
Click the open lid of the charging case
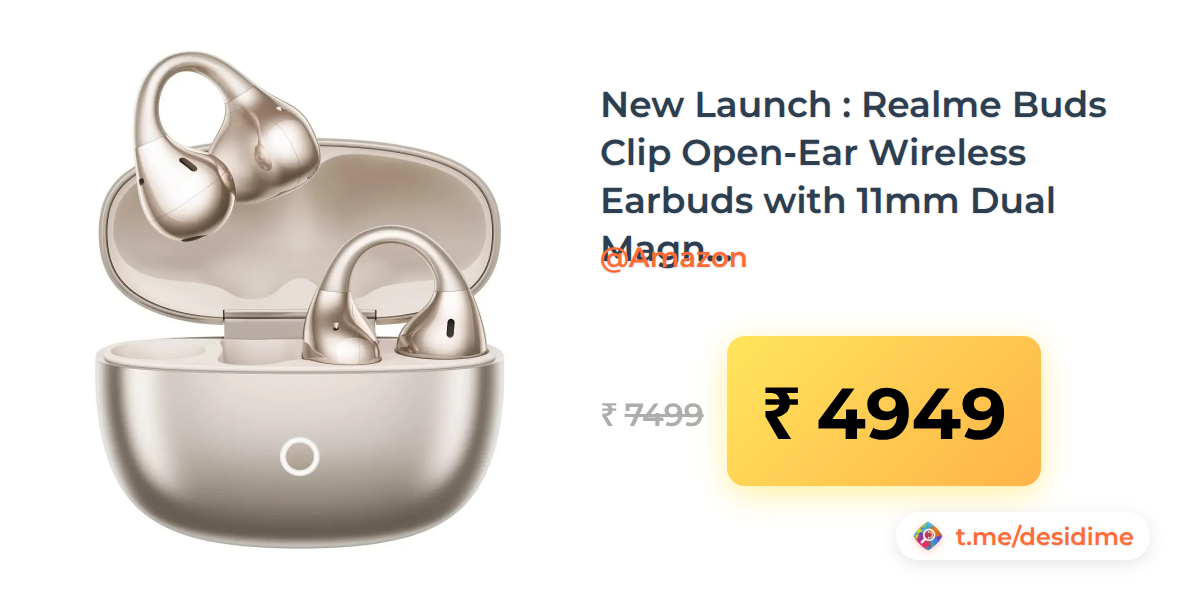click(300, 241)
